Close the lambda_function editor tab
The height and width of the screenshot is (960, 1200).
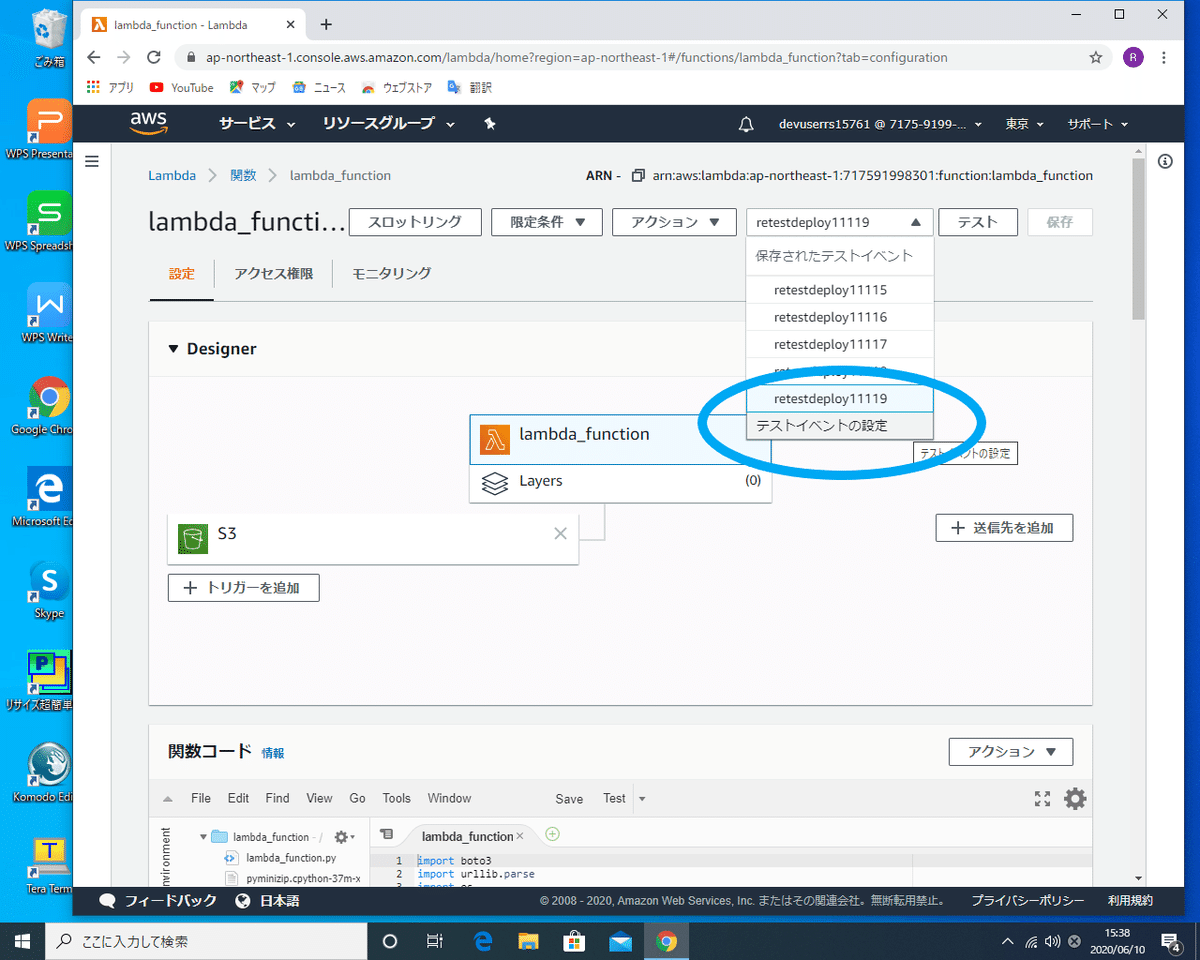(x=520, y=836)
